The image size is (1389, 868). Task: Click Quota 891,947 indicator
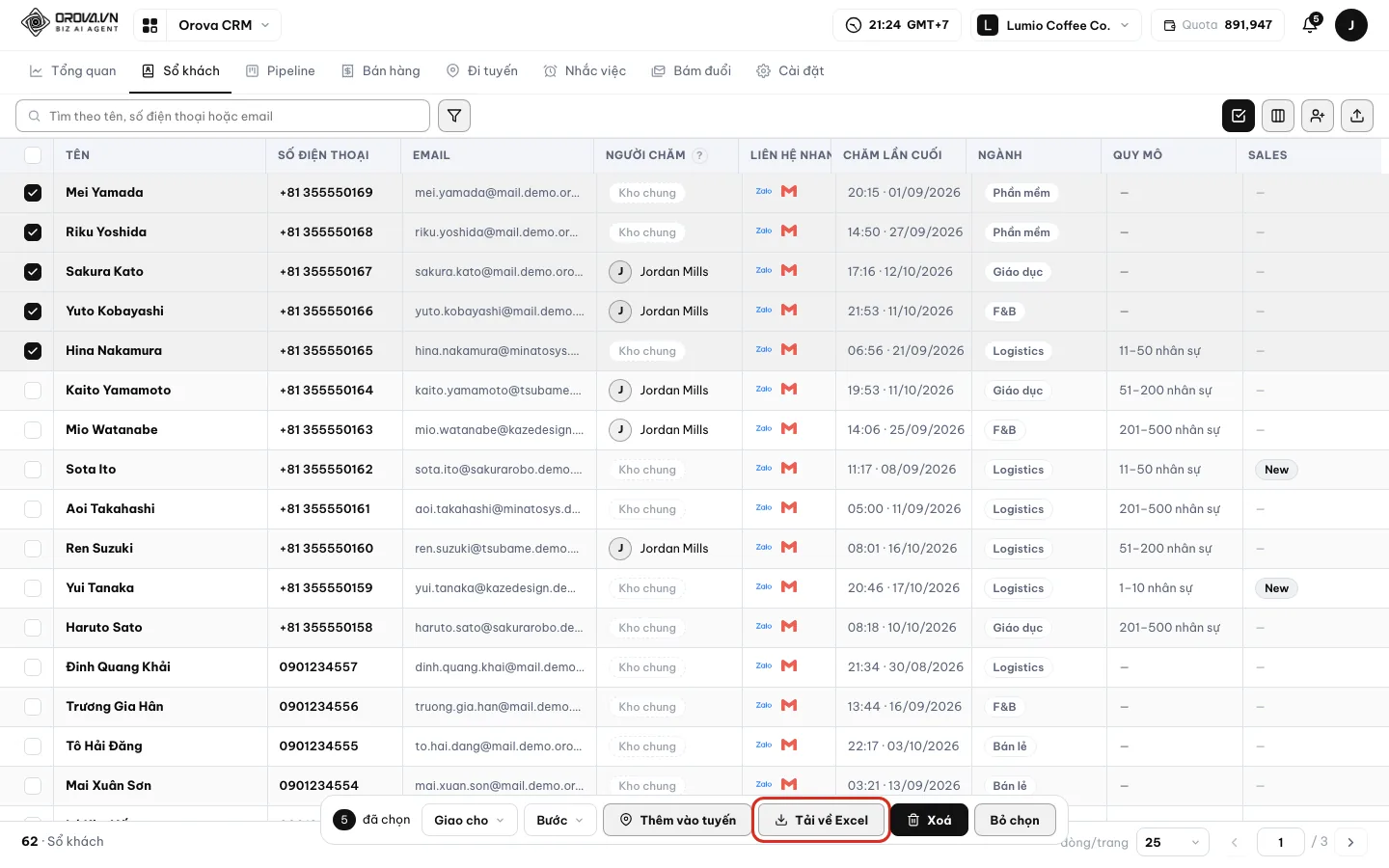pos(1217,25)
